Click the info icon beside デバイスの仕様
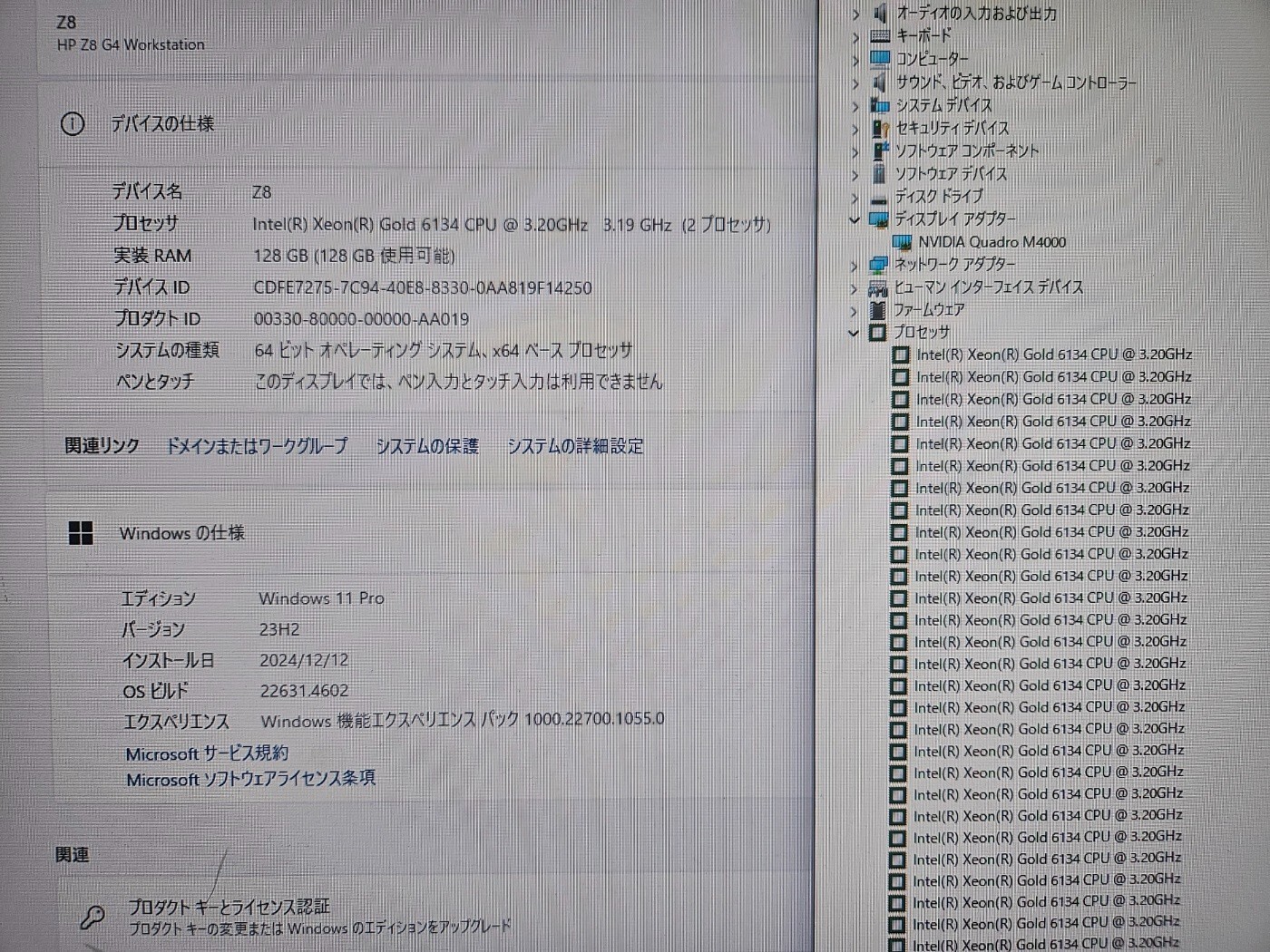This screenshot has height=952, width=1270. pos(73,124)
